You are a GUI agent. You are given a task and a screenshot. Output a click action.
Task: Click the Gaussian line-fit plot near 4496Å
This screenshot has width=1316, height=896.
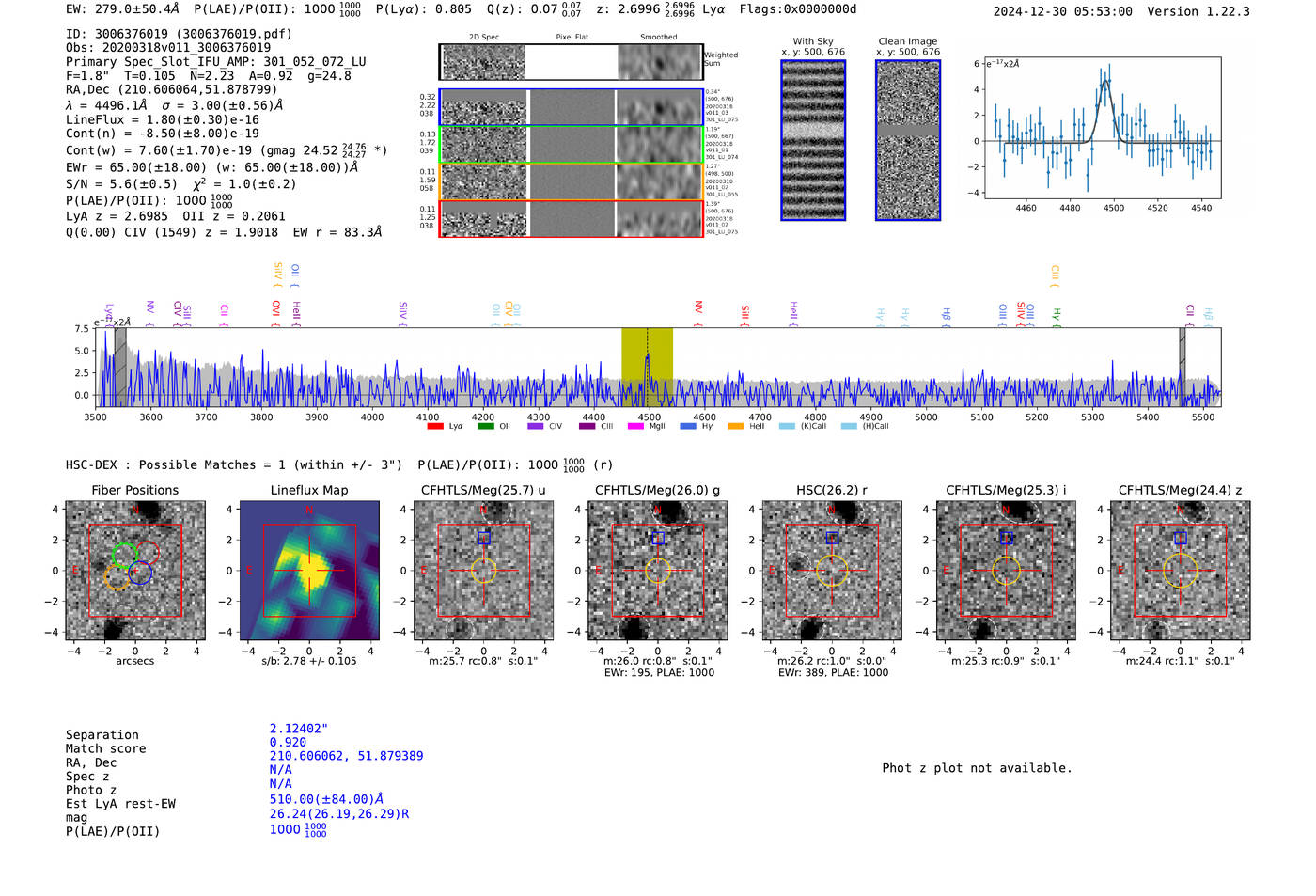(x=1102, y=128)
